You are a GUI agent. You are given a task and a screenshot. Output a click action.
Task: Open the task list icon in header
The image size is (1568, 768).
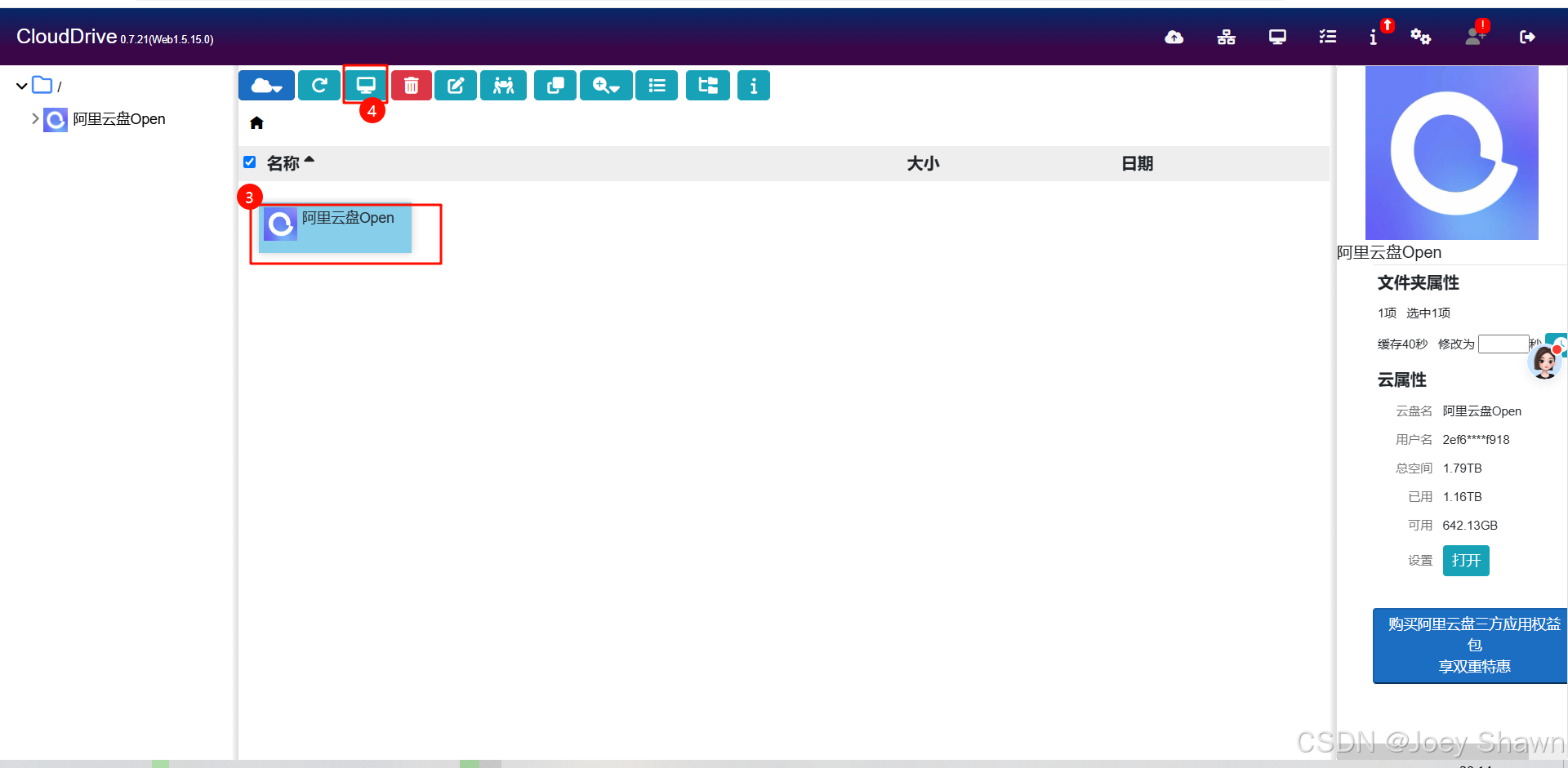pos(1328,37)
